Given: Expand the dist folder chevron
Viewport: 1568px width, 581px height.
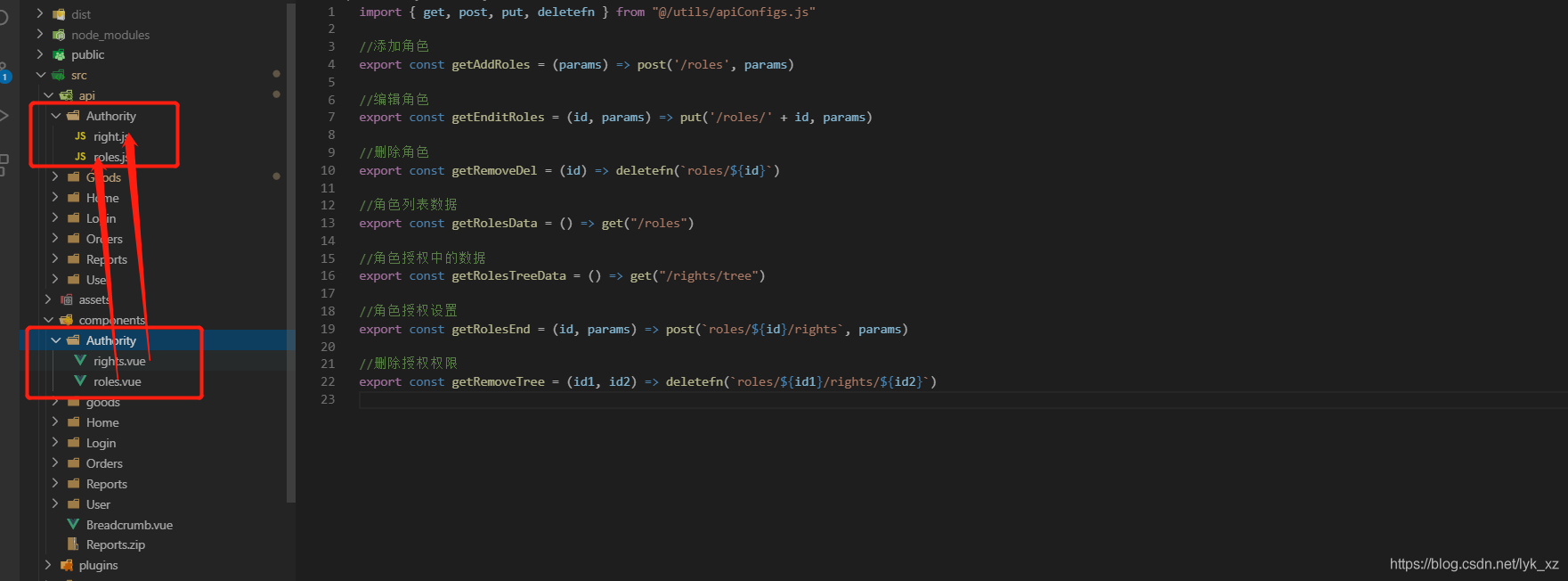Looking at the screenshot, I should (40, 14).
